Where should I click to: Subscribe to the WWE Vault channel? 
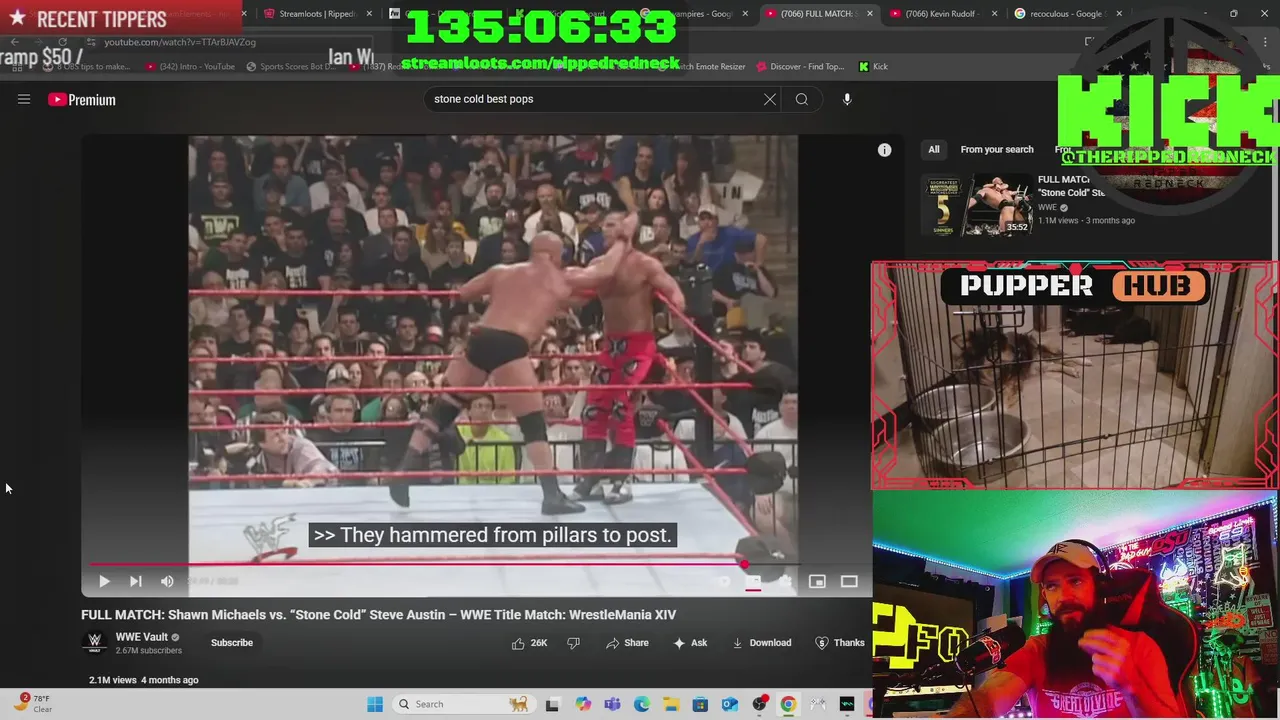point(232,643)
